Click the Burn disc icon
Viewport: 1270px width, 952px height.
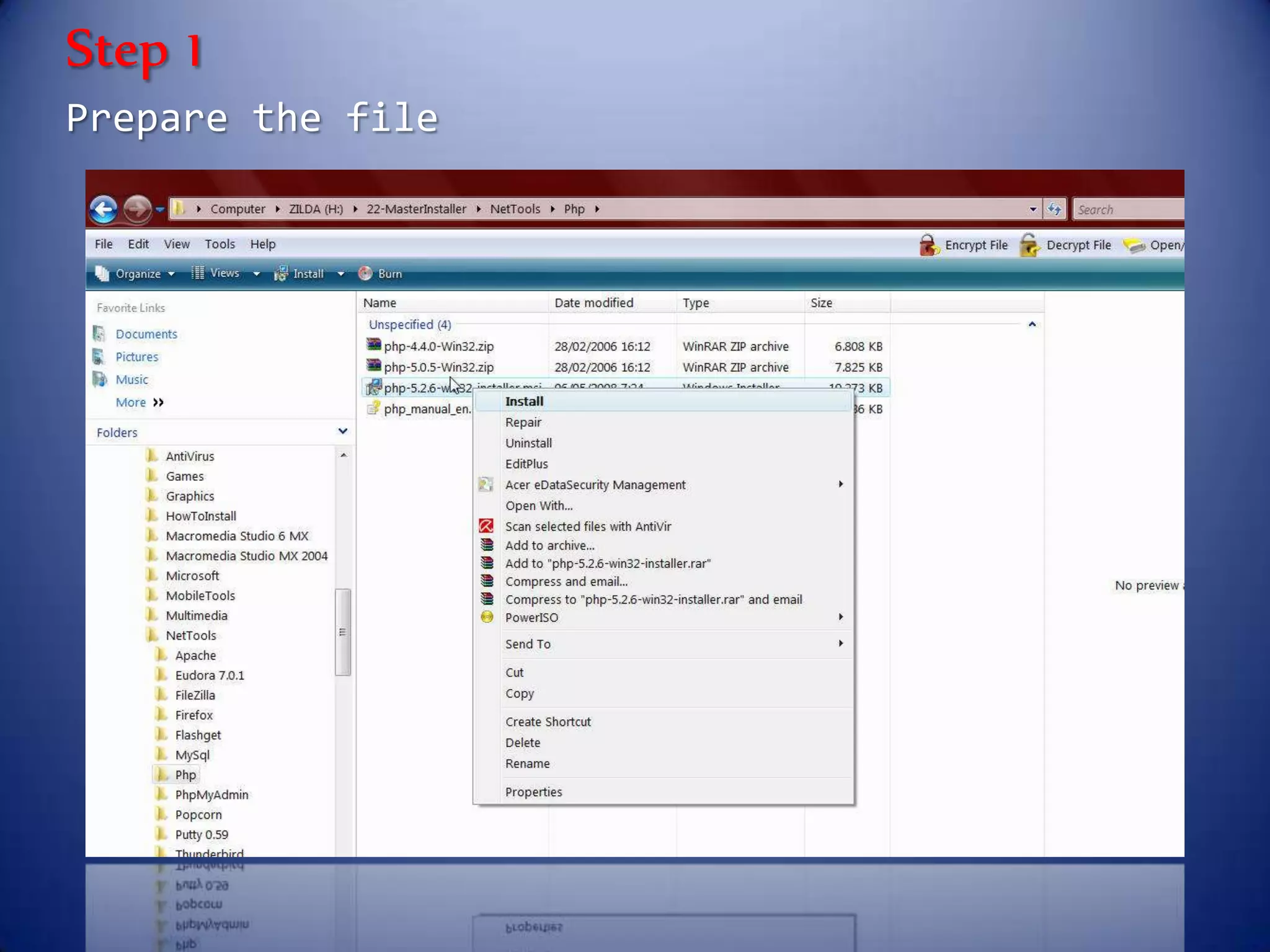pos(365,273)
